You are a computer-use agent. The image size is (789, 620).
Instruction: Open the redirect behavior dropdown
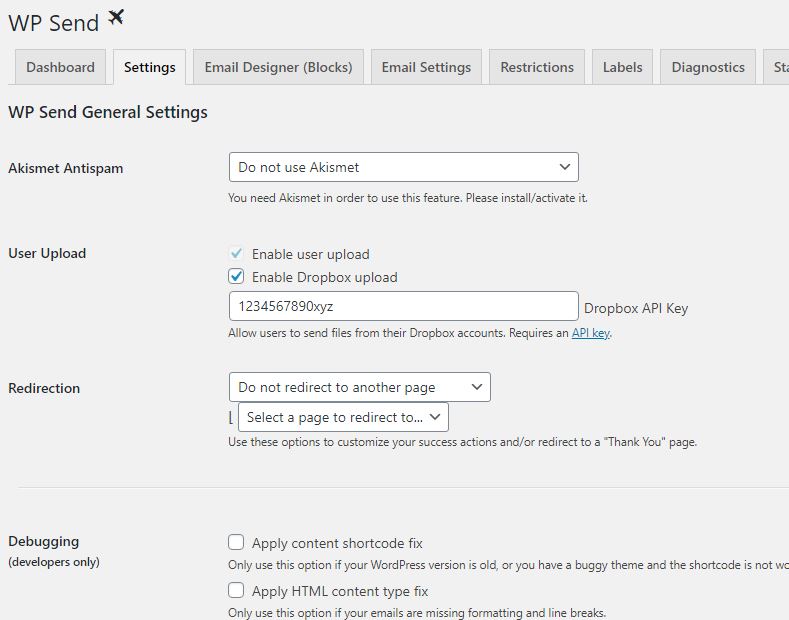[x=360, y=387]
